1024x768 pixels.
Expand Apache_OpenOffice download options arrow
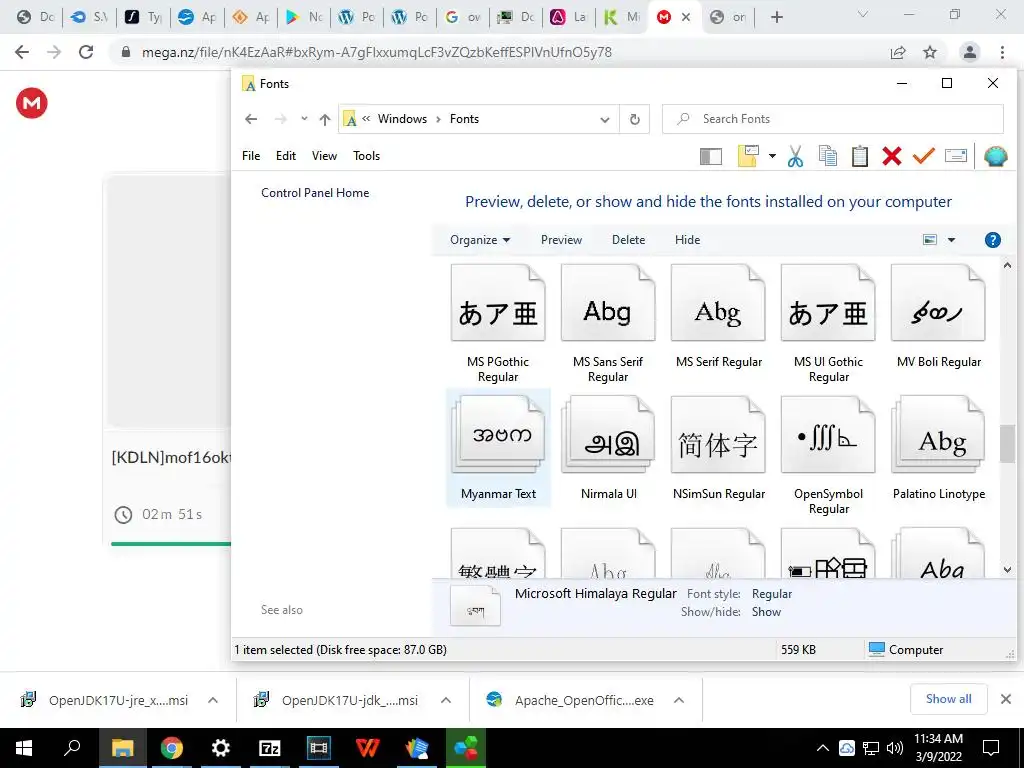coord(679,700)
